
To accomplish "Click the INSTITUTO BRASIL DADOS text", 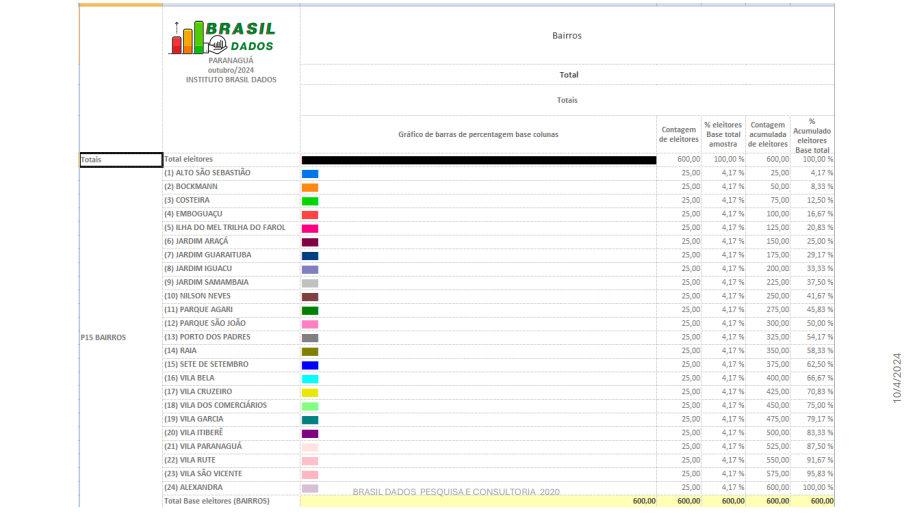I will pos(231,80).
